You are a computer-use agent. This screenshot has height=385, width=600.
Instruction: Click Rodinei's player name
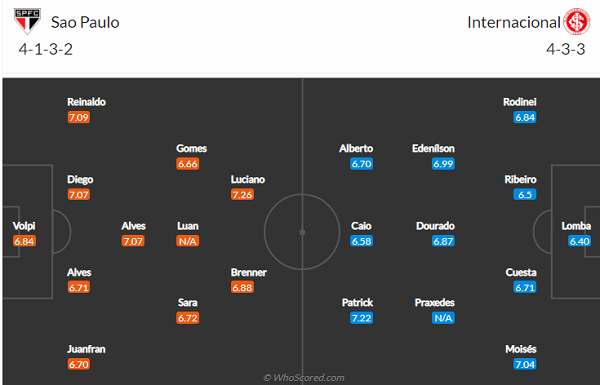click(x=520, y=102)
